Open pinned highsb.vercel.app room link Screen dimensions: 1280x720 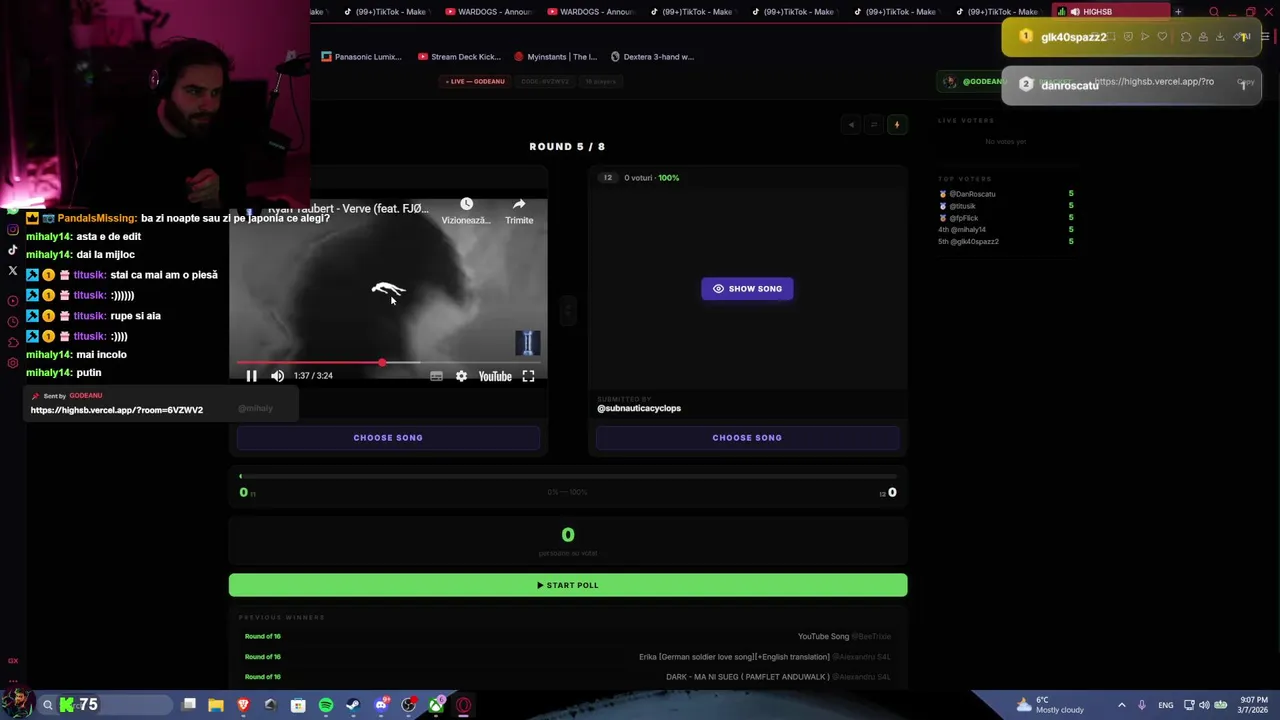point(117,410)
